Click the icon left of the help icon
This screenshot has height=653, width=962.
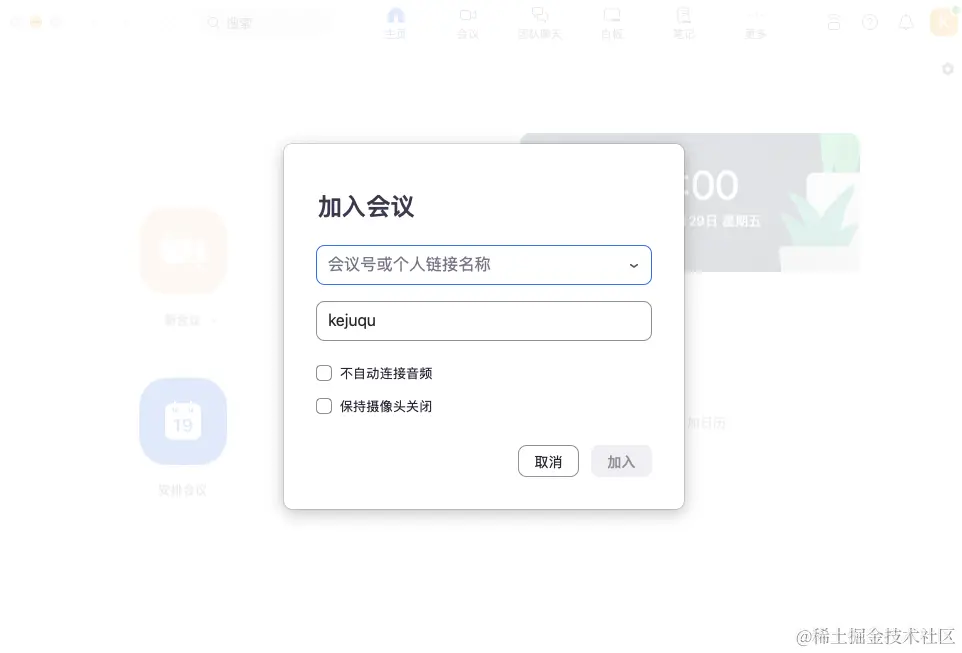click(x=834, y=23)
